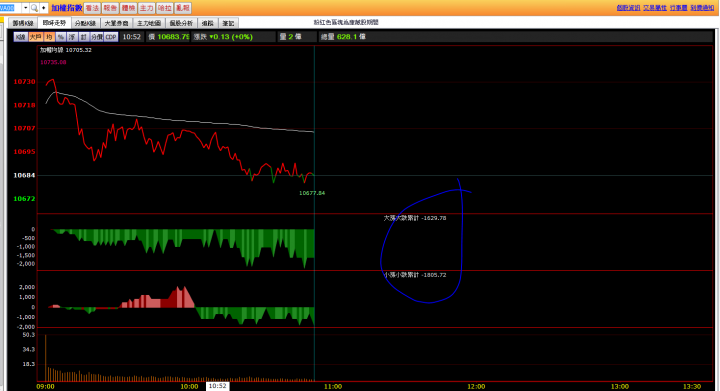Switch to the tab right of 個股分析
This screenshot has width=720, height=391.
[208, 23]
